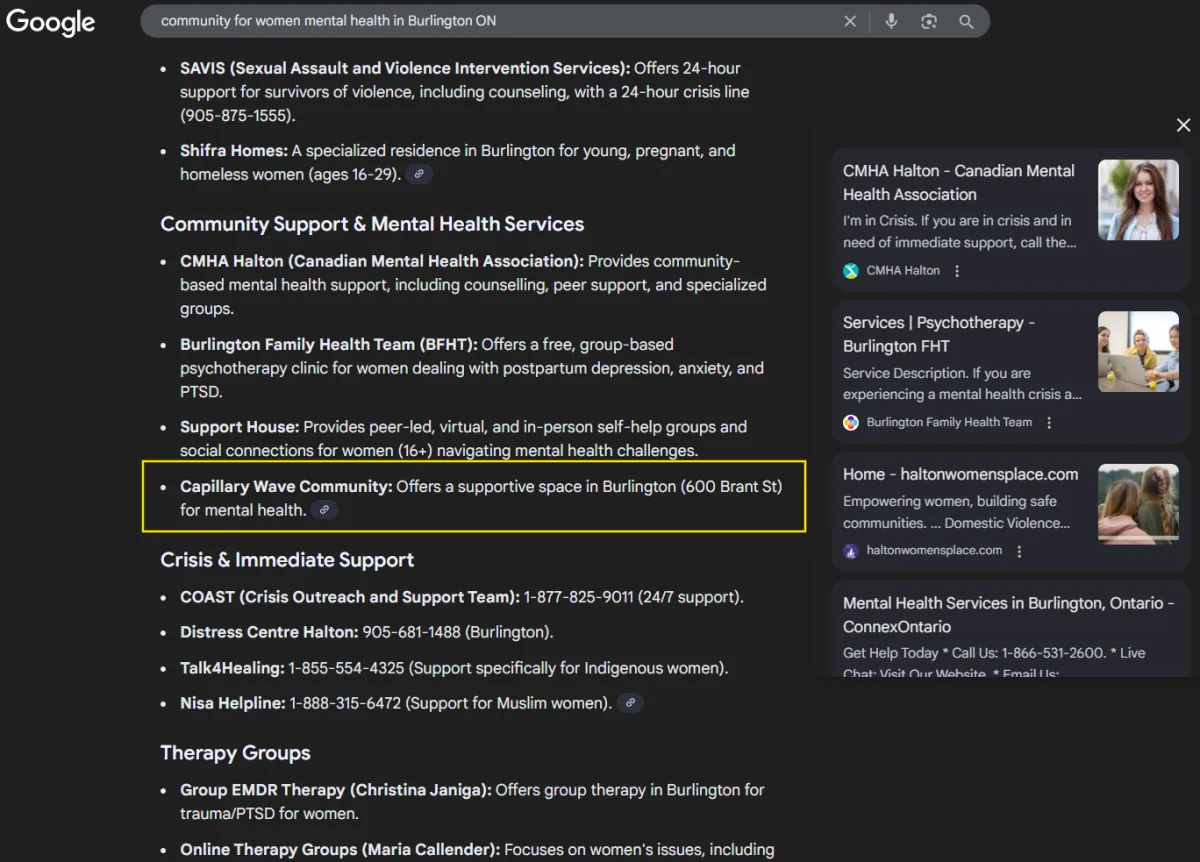The height and width of the screenshot is (862, 1200).
Task: Click the Crisis & Immediate Support heading
Action: click(287, 560)
